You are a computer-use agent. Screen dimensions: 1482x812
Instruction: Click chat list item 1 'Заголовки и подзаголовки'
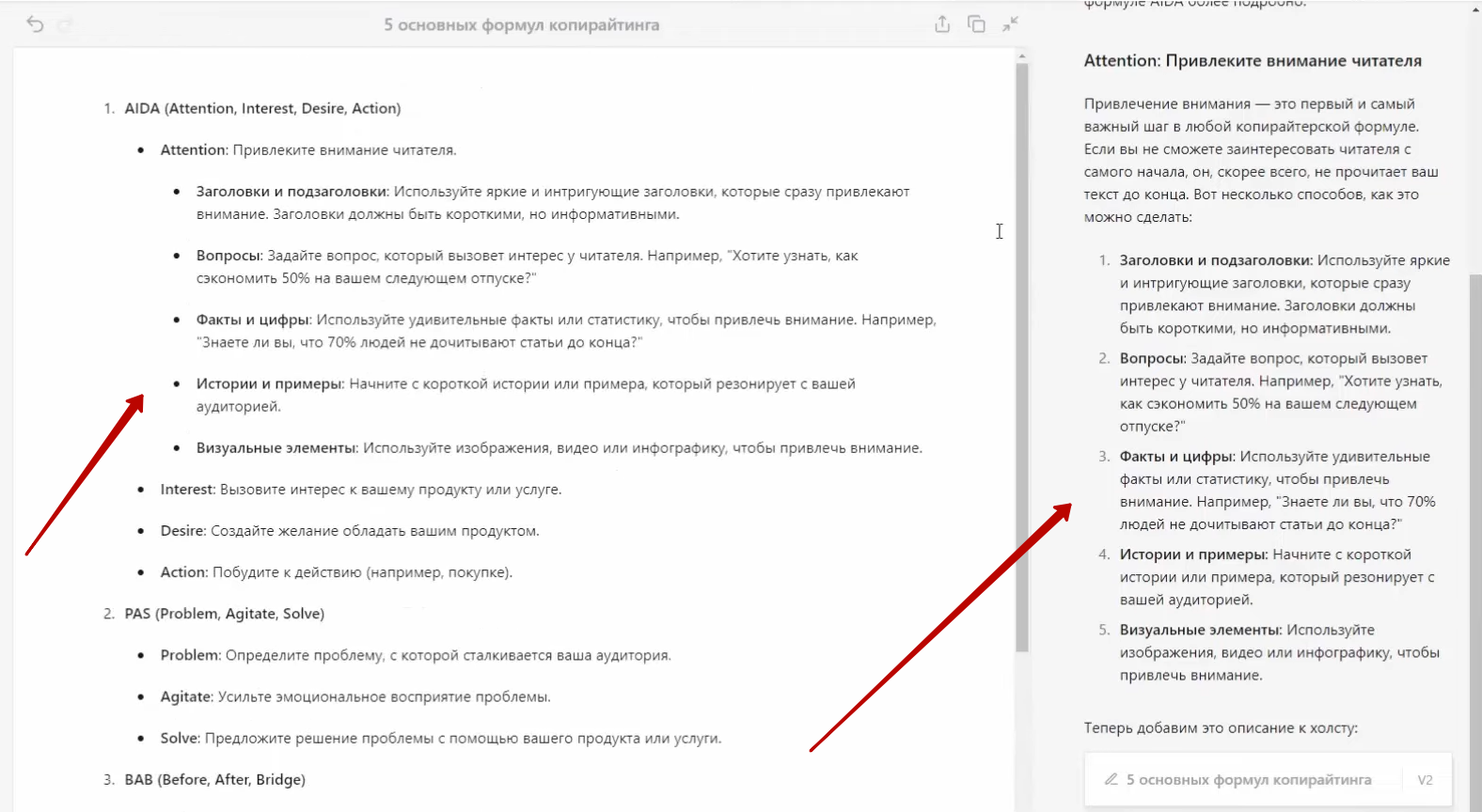click(1285, 294)
